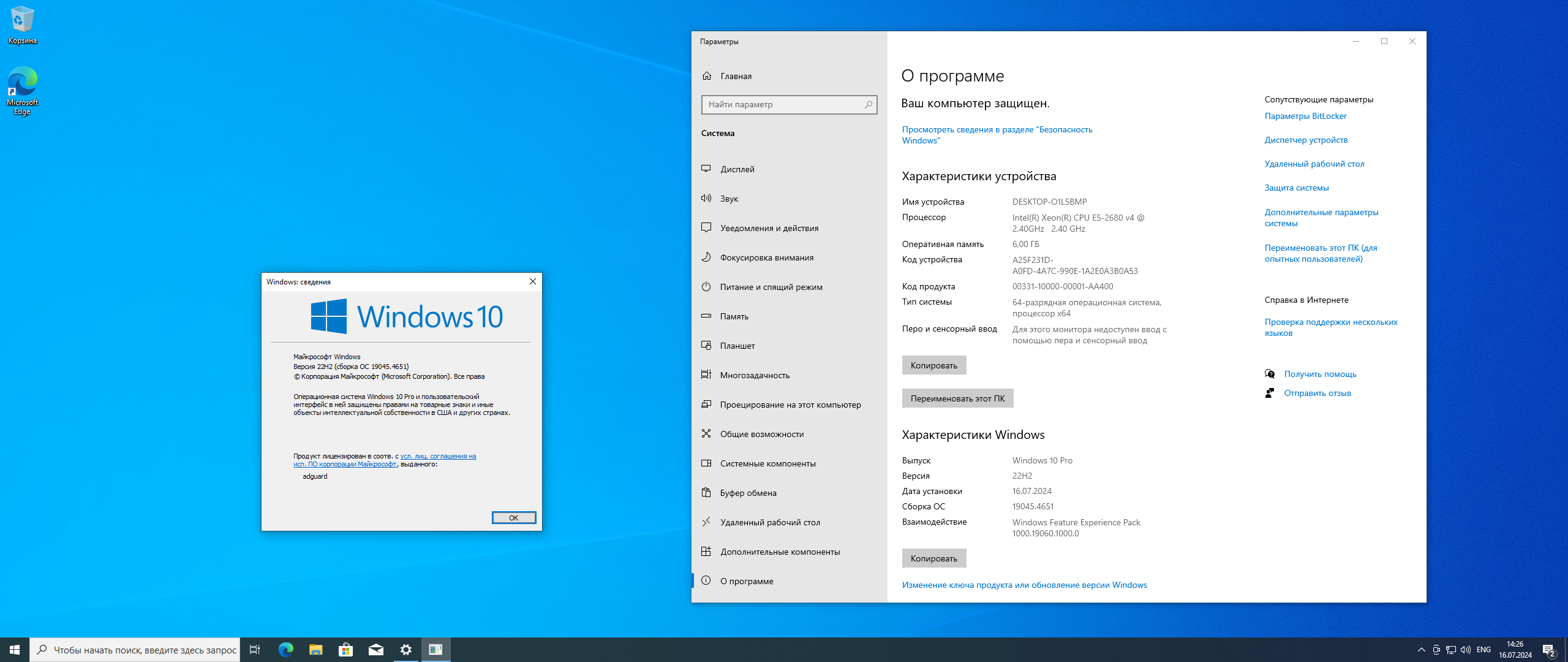Screen dimensions: 1568x662
Task: Click the Device Manager link
Action: coord(1306,140)
